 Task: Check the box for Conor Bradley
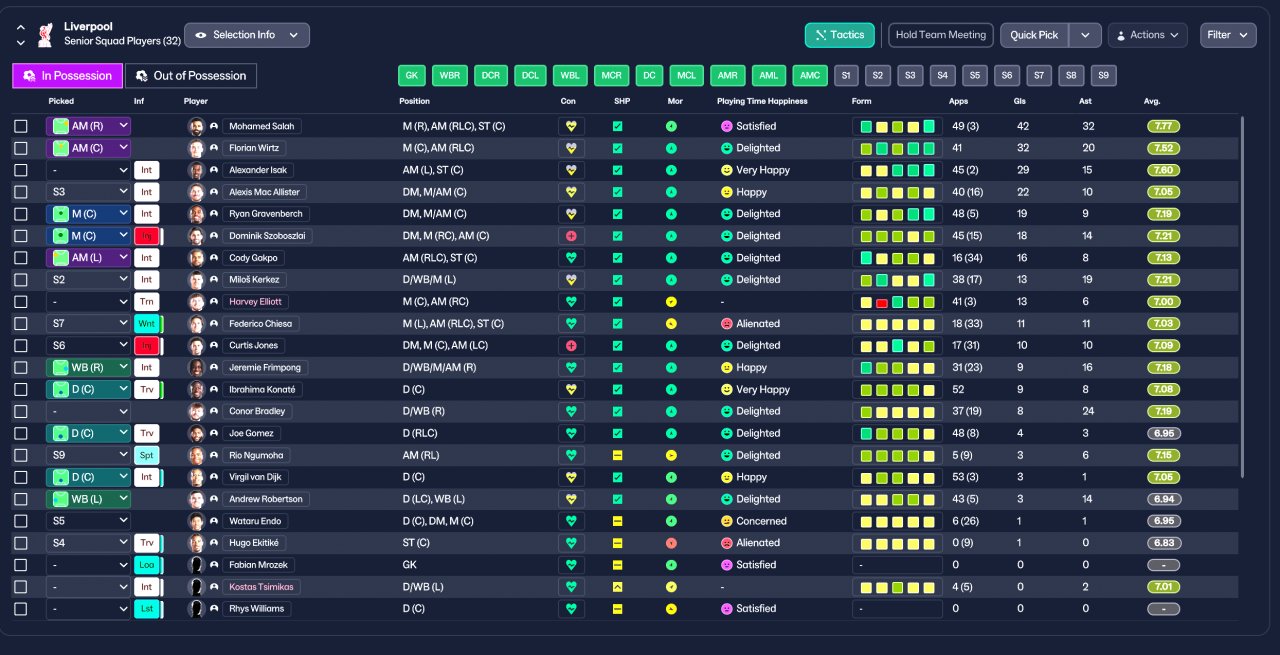click(21, 412)
